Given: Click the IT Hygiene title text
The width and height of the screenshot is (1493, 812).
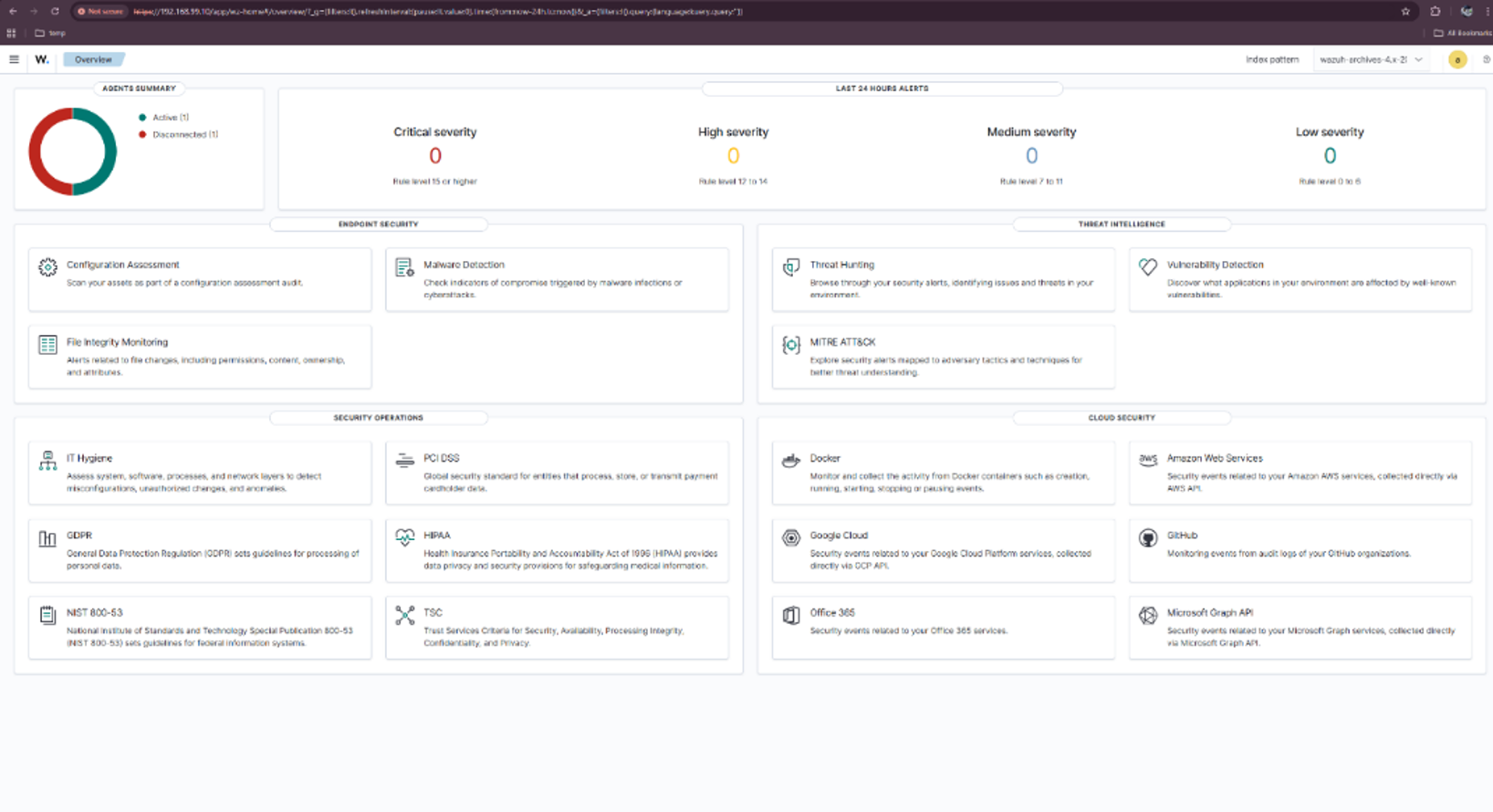Looking at the screenshot, I should click(x=89, y=458).
